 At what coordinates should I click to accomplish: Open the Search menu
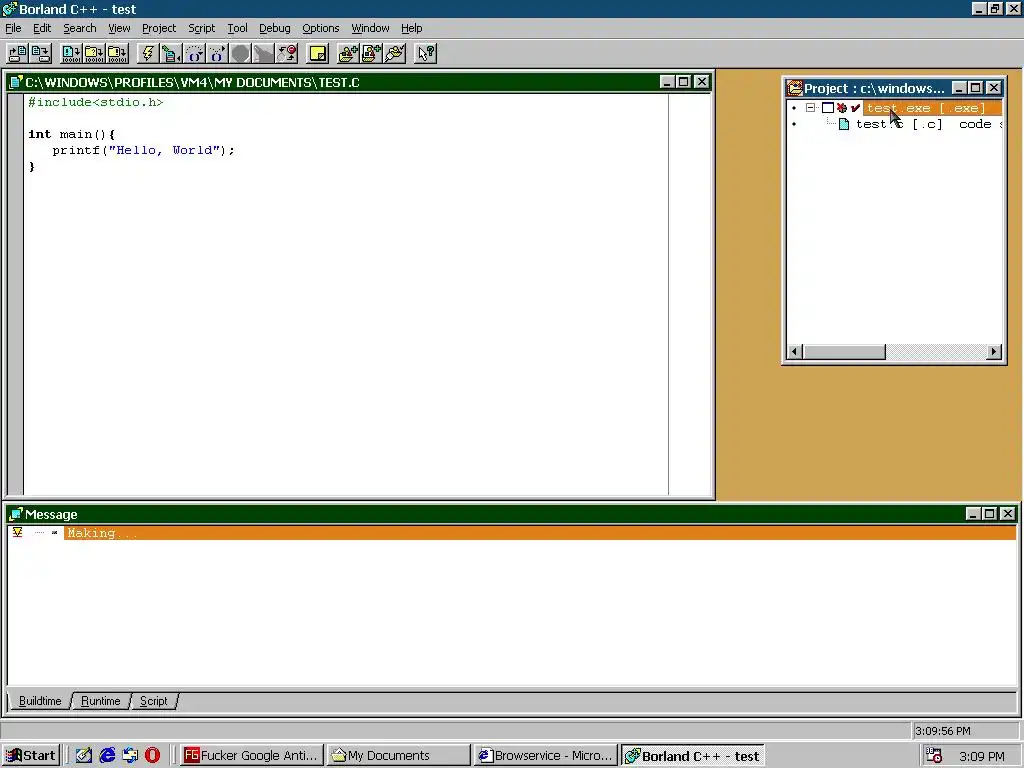click(80, 28)
